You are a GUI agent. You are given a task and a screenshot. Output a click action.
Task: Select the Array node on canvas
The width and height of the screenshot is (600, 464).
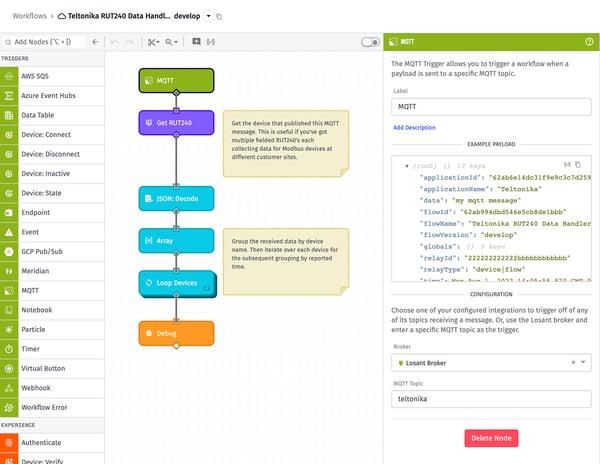tap(176, 241)
